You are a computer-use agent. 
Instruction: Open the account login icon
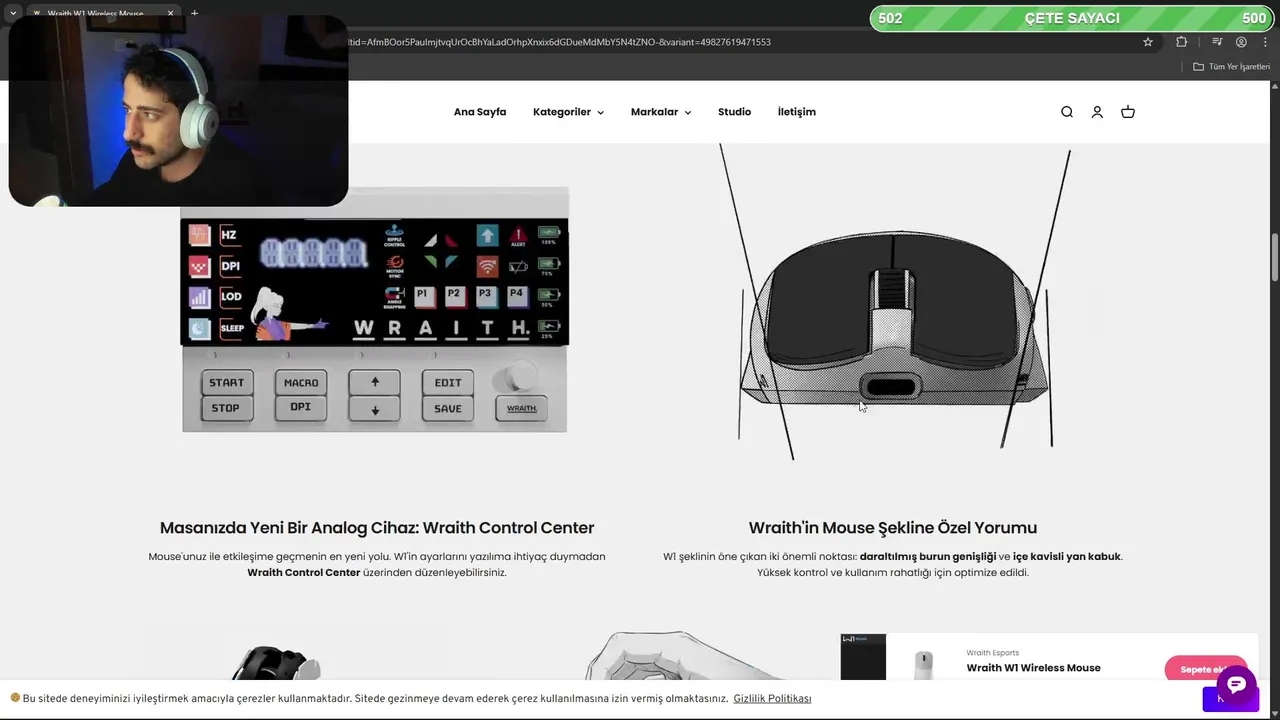[x=1097, y=112]
